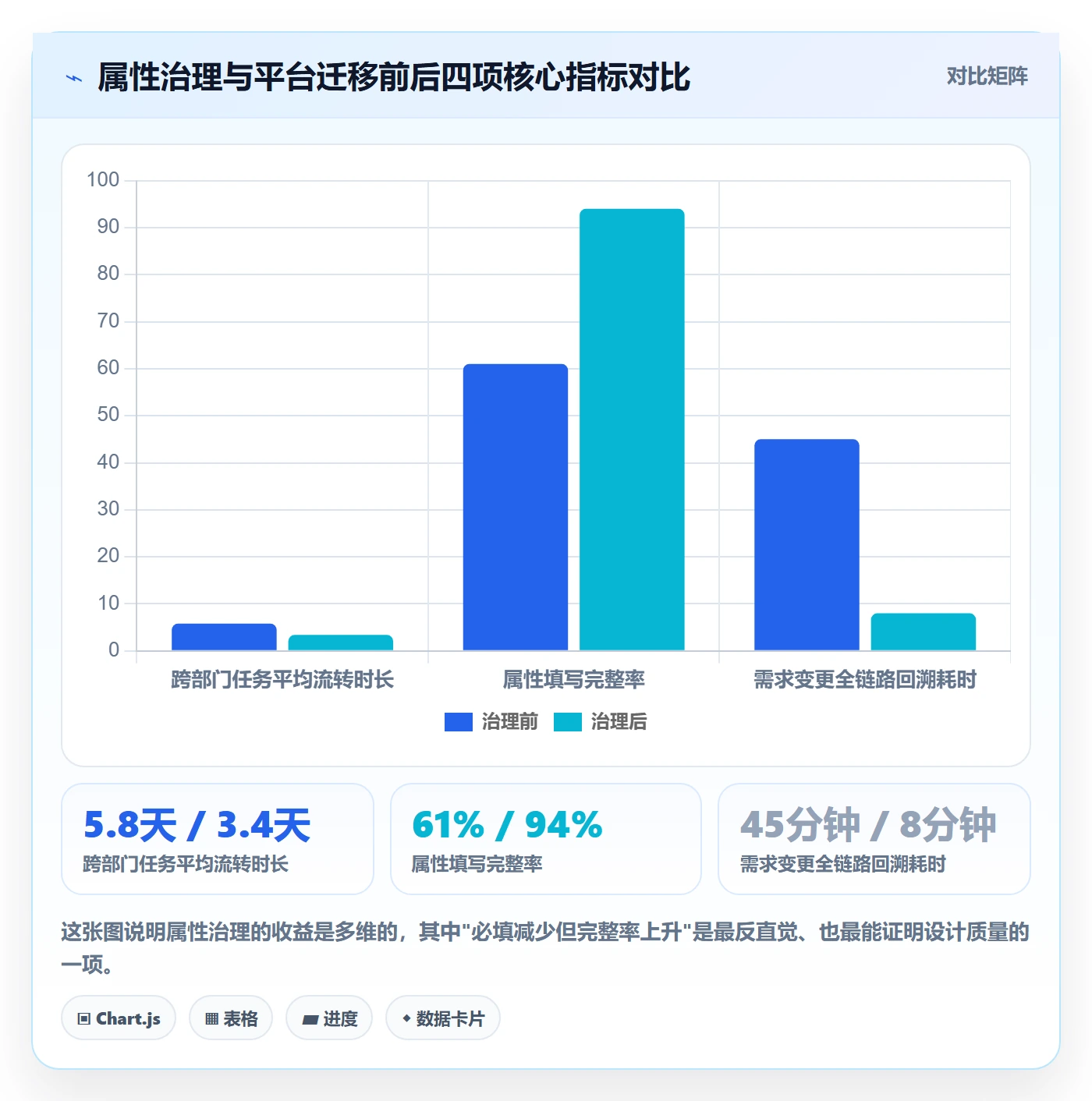
Task: Click the Chart.js tag icon
Action: 84,1018
